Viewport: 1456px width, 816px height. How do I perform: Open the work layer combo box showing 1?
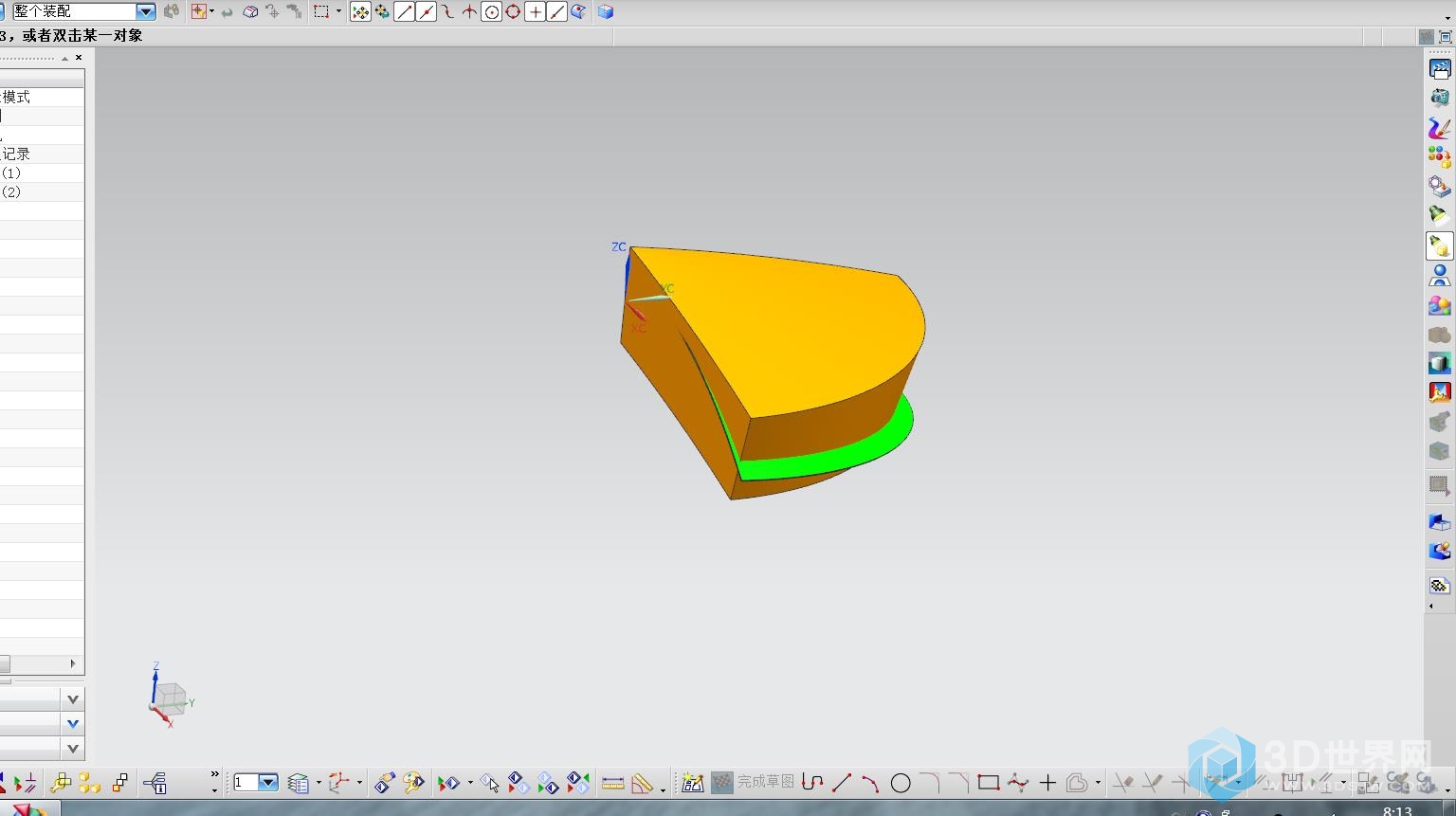[x=256, y=783]
